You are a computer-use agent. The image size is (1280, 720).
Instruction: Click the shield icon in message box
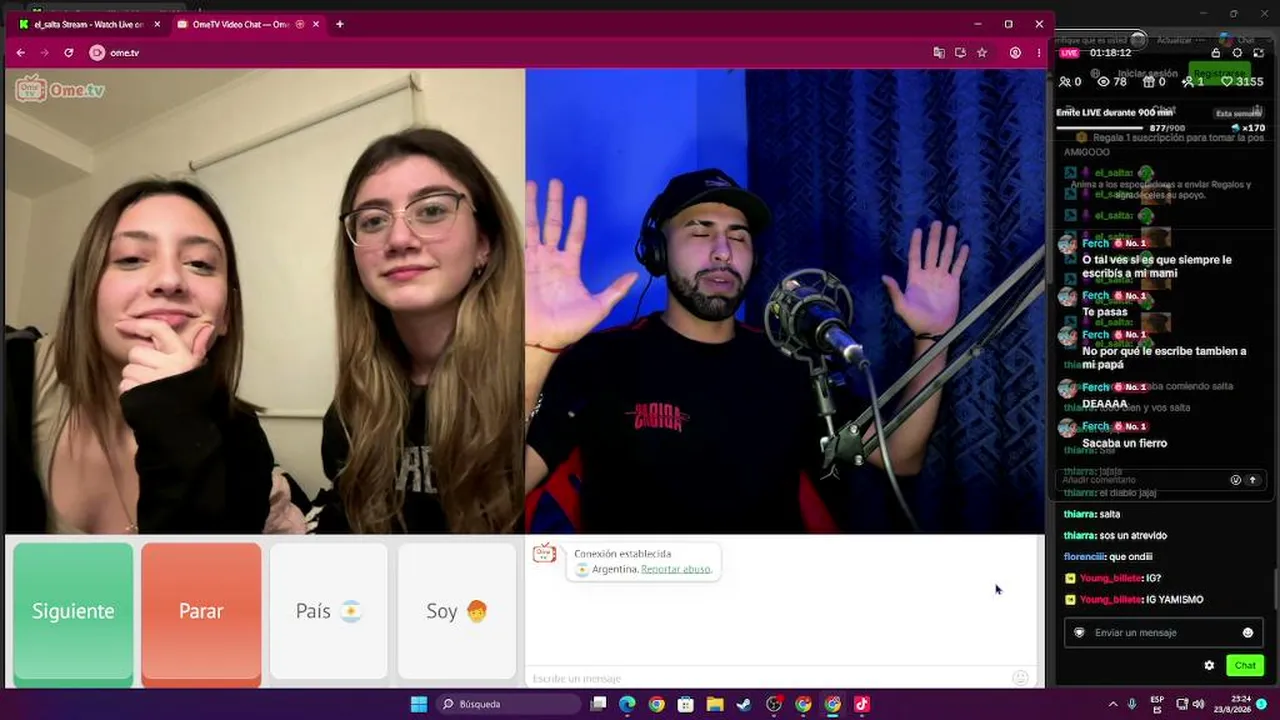[1079, 633]
